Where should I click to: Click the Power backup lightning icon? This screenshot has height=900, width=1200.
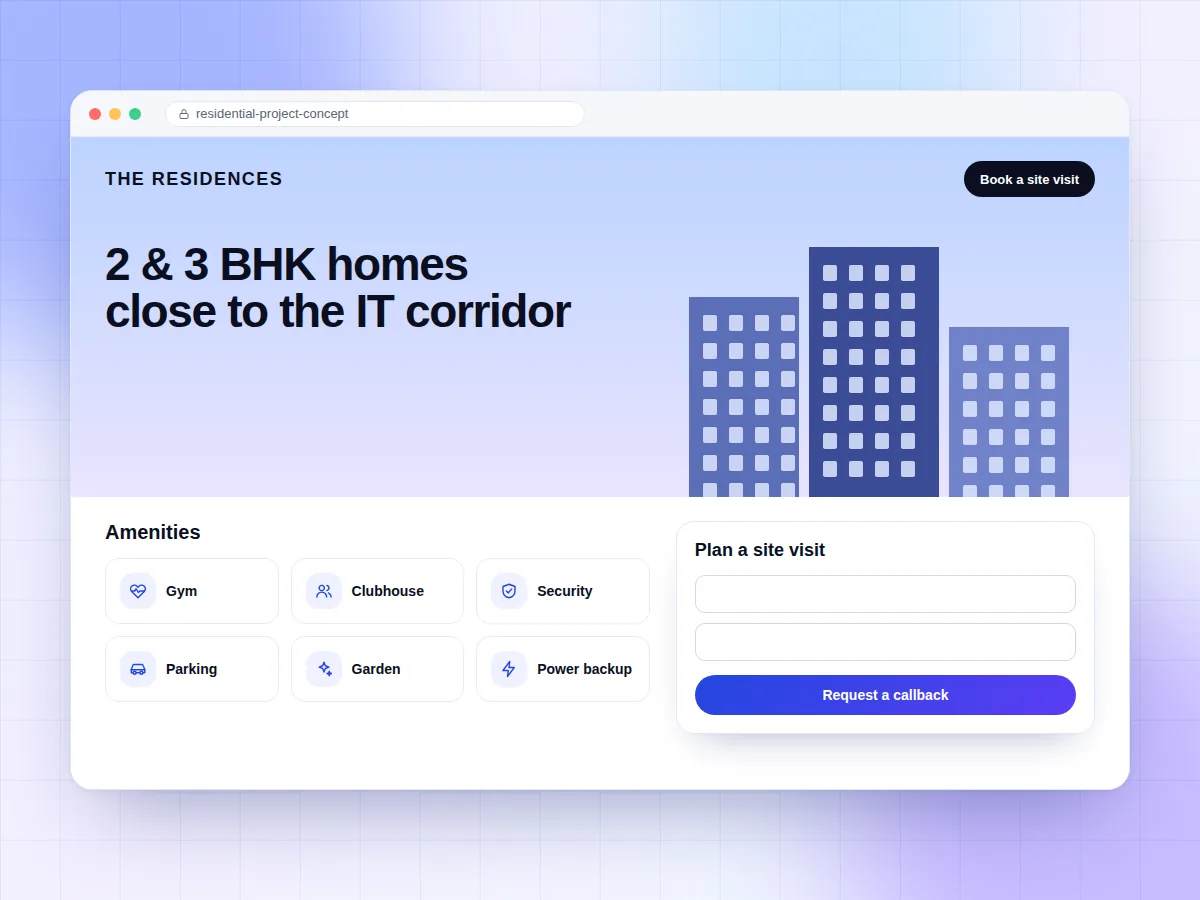pyautogui.click(x=509, y=669)
